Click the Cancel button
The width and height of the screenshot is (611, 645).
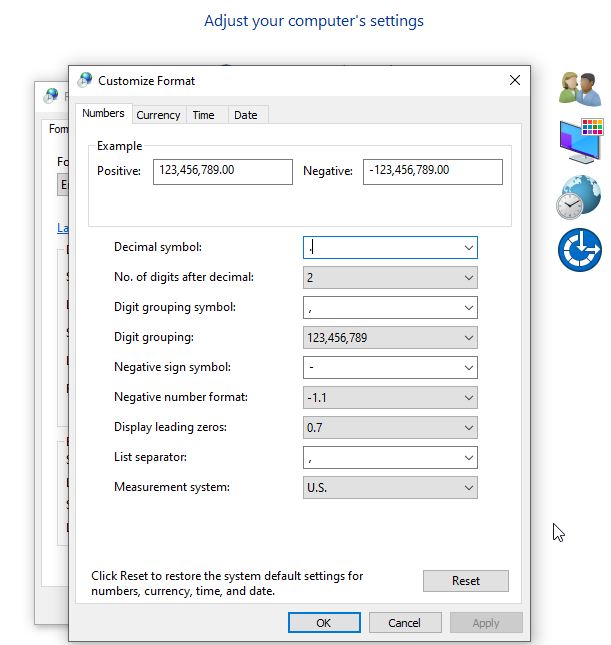click(405, 623)
